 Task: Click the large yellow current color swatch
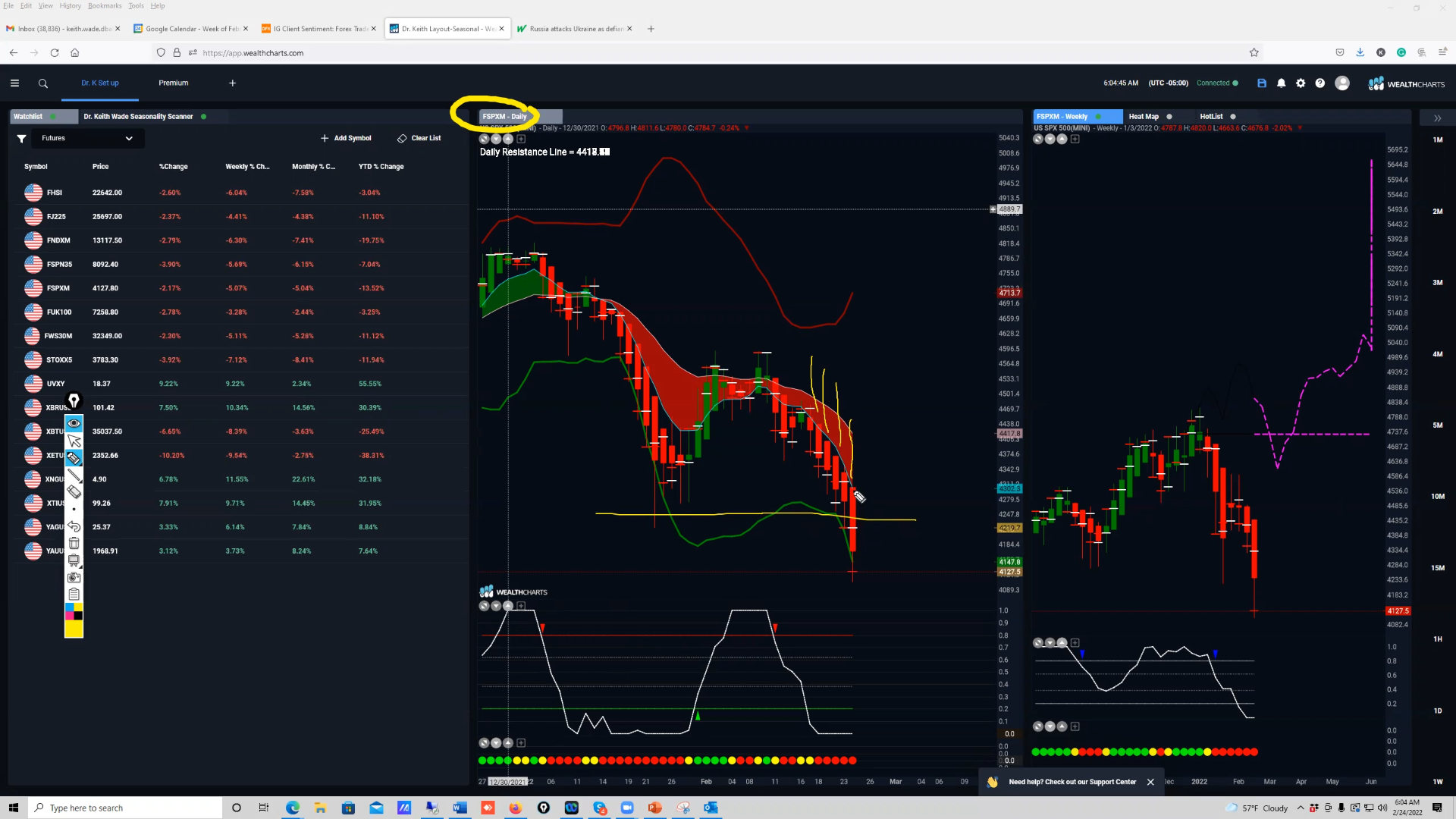pos(74,629)
